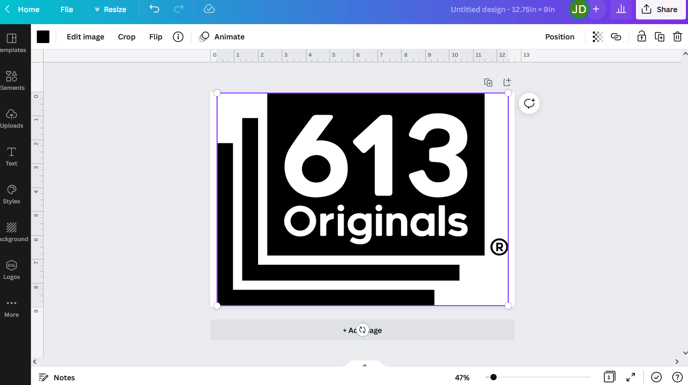
Task: Click Edit image
Action: point(86,37)
